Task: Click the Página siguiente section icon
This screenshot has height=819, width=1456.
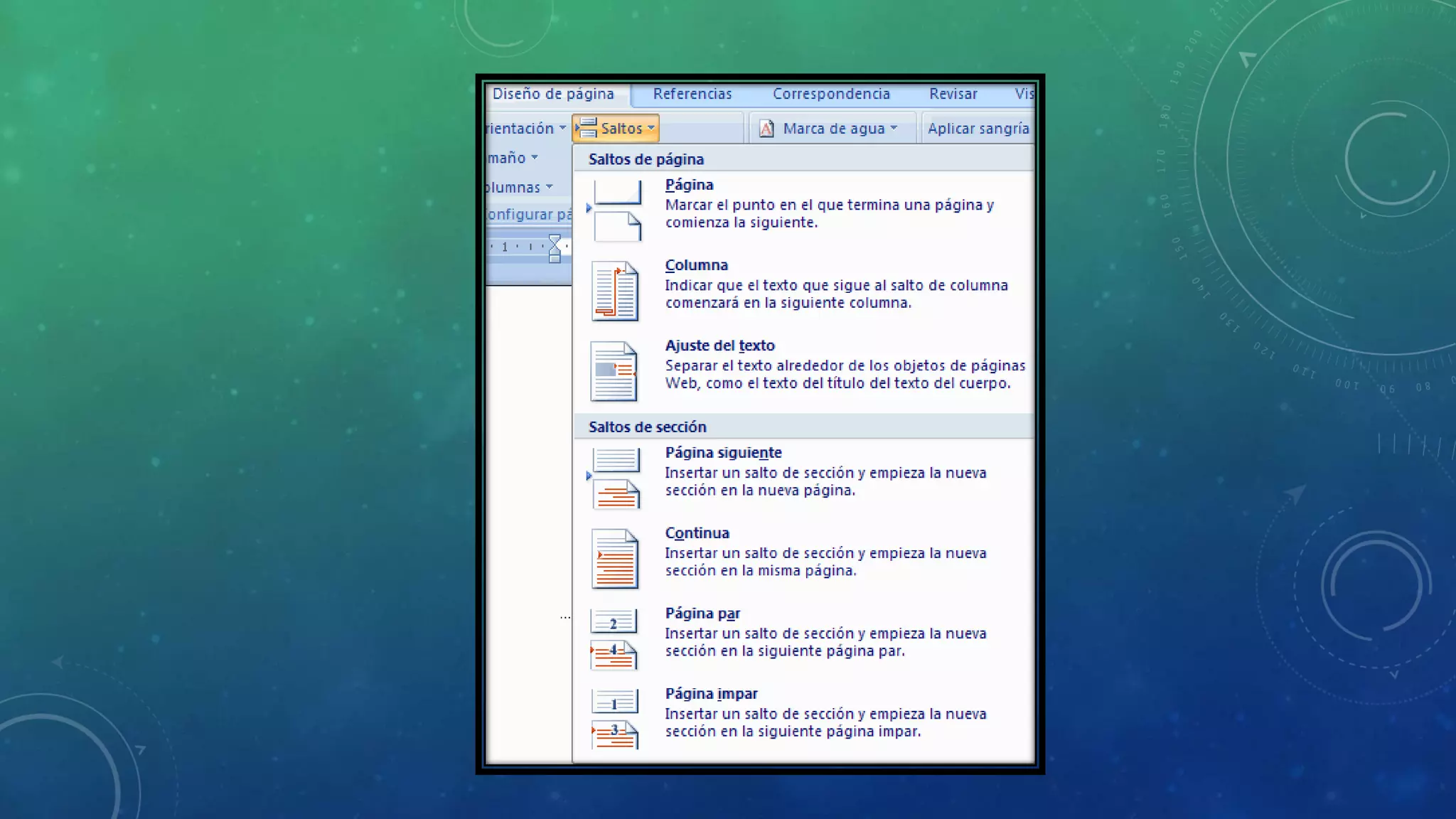Action: click(x=616, y=478)
